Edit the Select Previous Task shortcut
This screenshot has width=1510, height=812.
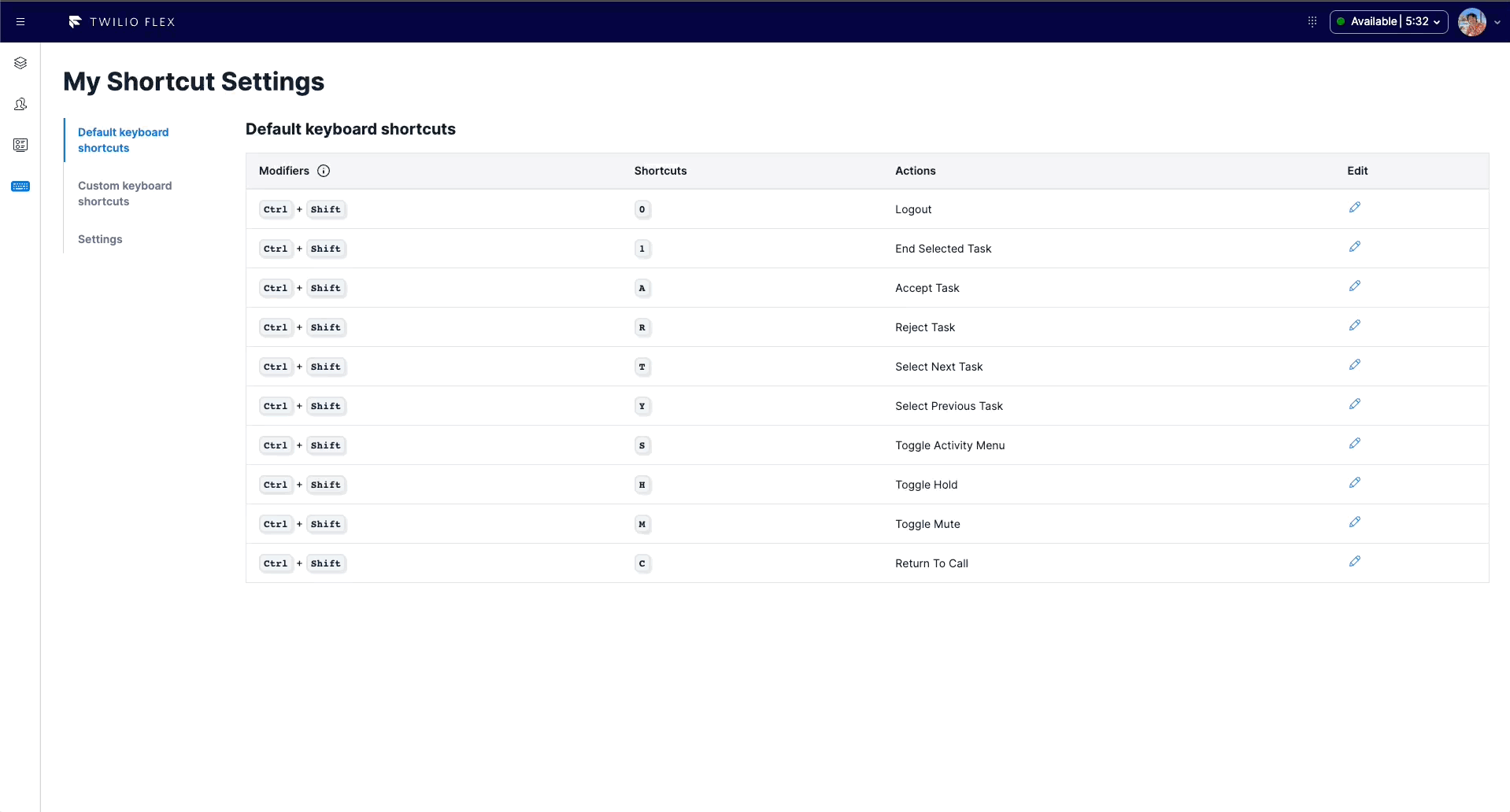tap(1354, 404)
